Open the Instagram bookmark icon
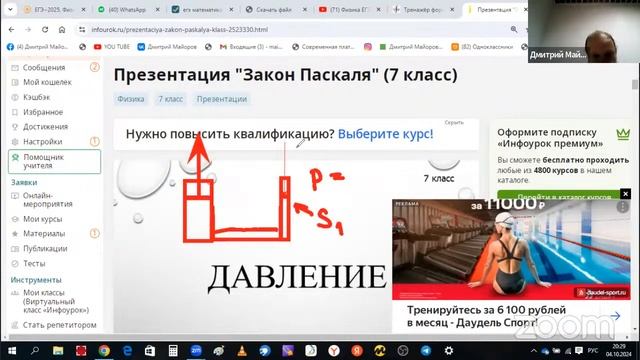The width and height of the screenshot is (640, 360). click(368, 47)
